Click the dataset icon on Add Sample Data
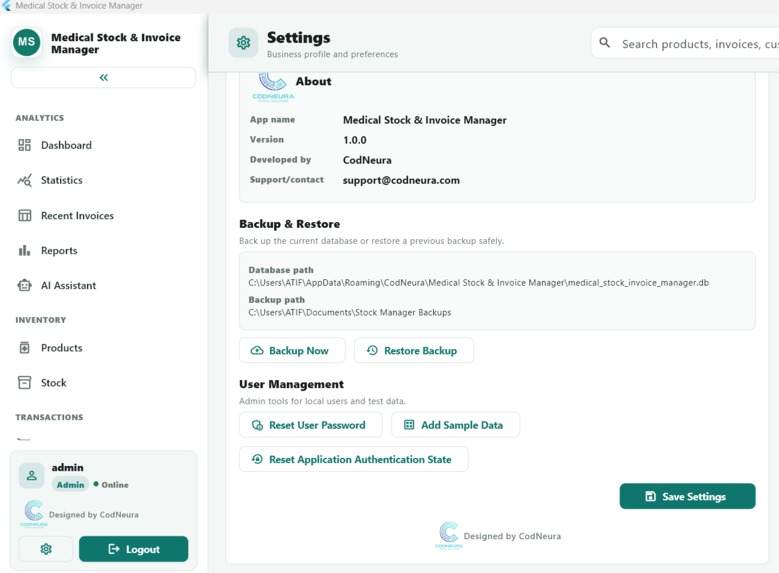Viewport: 779px width, 573px height. click(x=409, y=424)
